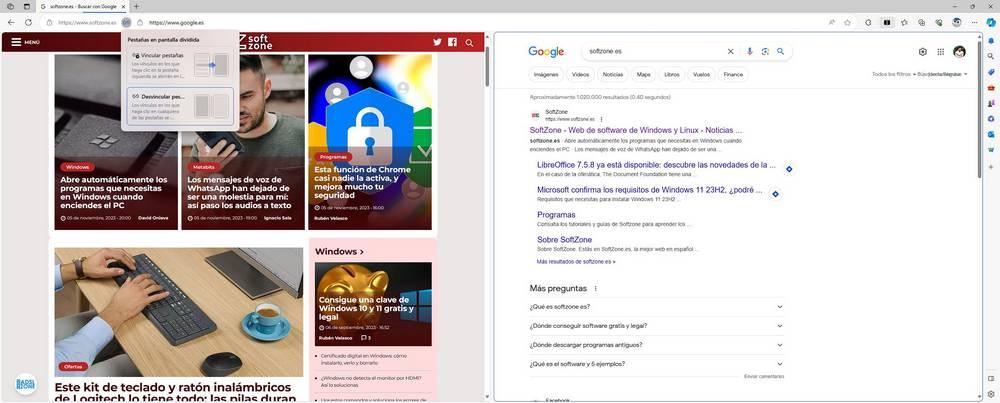Click the split screen toolbar icon
1000x403 pixels.
tap(886, 22)
